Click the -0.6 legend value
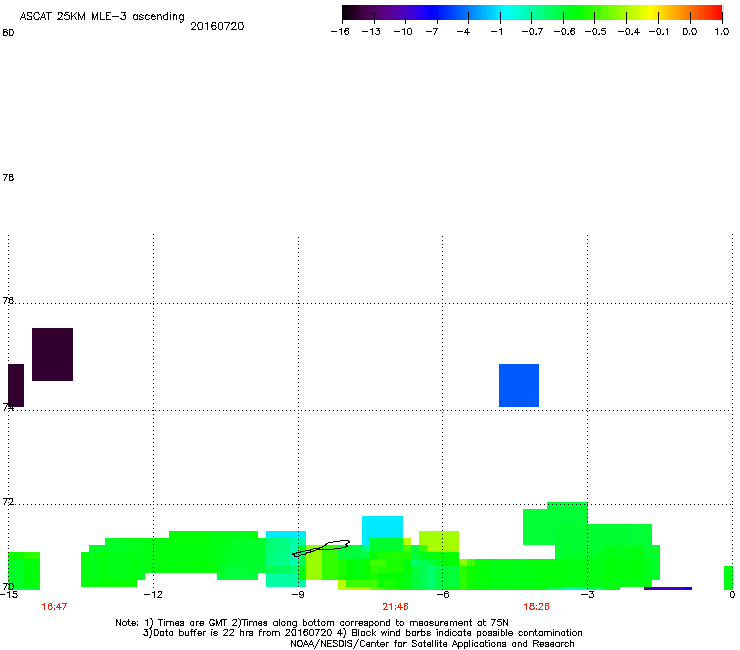Screen dimensions: 740x650 [x=564, y=32]
